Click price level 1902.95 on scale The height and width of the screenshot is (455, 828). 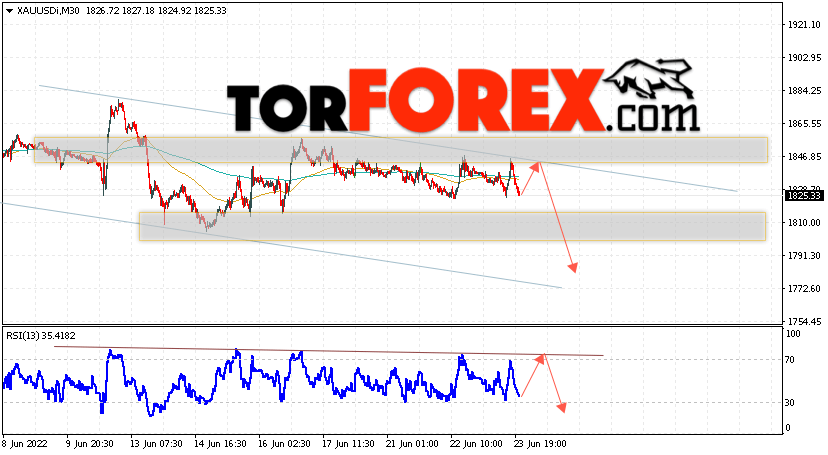(x=804, y=58)
